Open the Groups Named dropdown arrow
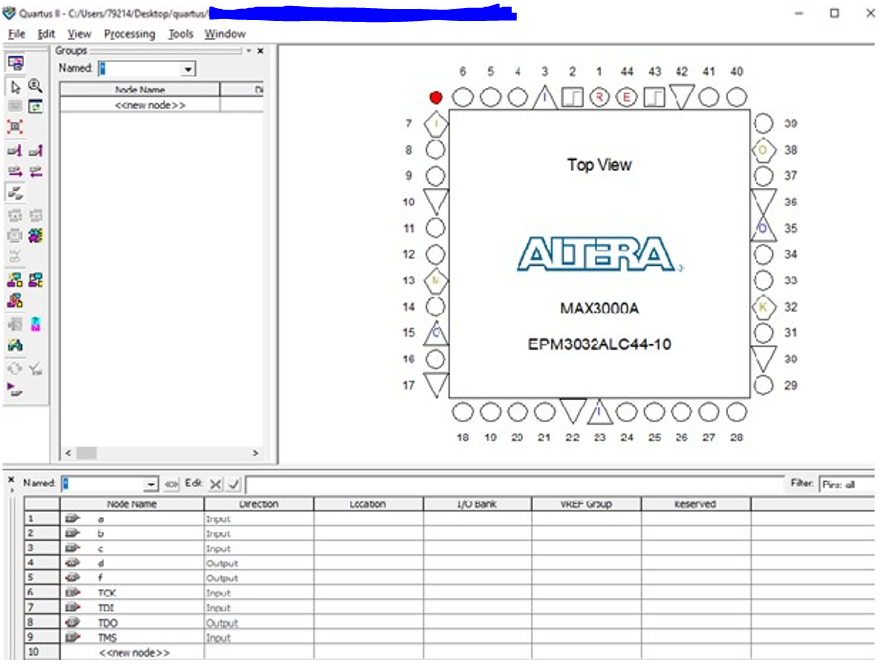The height and width of the screenshot is (667, 883). pos(188,69)
